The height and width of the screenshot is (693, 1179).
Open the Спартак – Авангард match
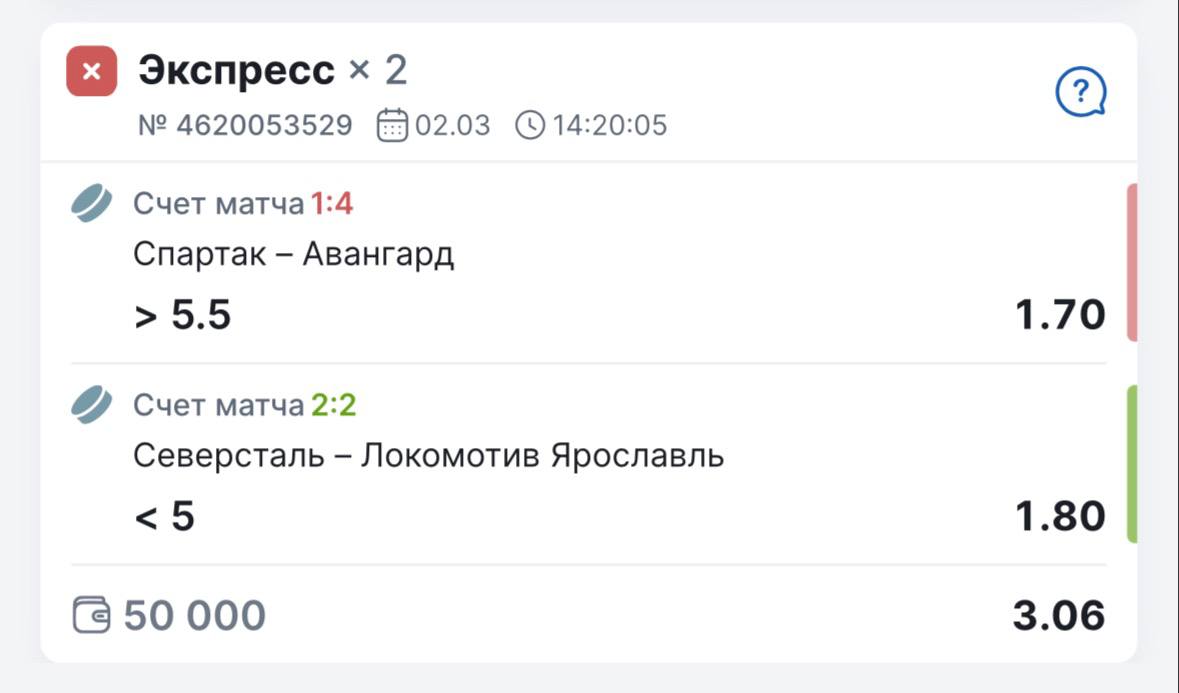(294, 255)
